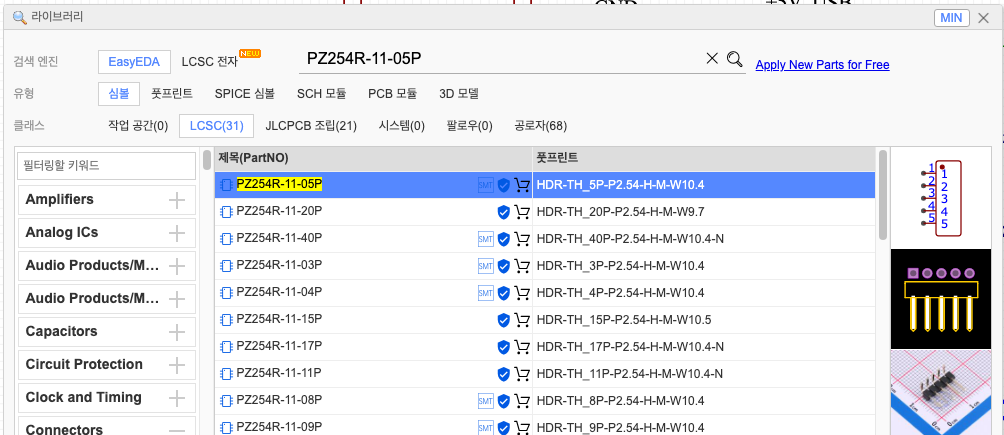Click the MIN button
Screen dimensions: 1004x435
click(951, 18)
